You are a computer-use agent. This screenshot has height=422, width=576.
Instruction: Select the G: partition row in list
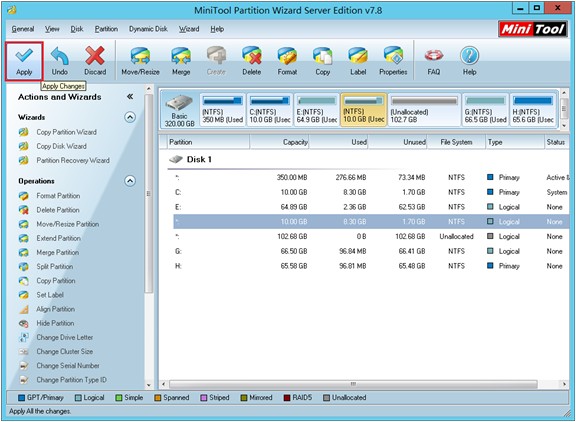[x=371, y=251]
